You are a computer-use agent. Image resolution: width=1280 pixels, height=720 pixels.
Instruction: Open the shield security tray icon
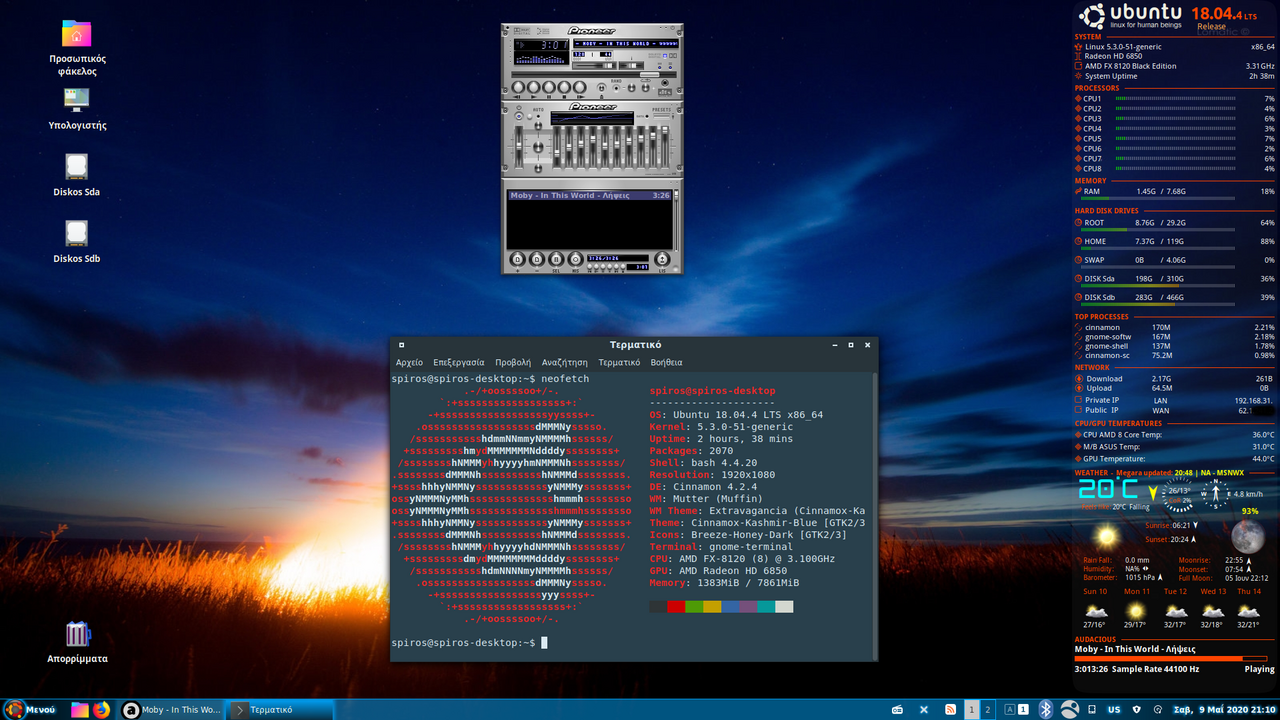click(x=1137, y=710)
